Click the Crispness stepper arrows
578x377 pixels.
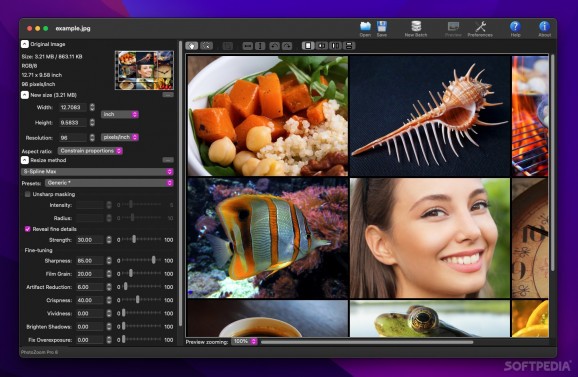pos(109,300)
